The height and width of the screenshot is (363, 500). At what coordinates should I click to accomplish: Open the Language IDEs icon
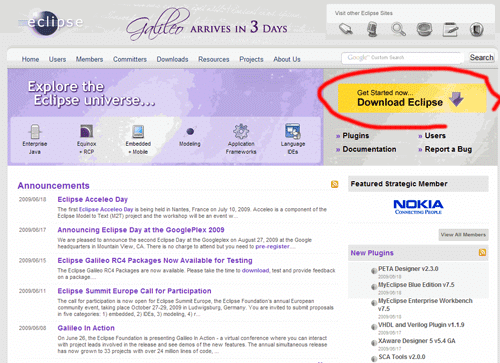[x=293, y=131]
